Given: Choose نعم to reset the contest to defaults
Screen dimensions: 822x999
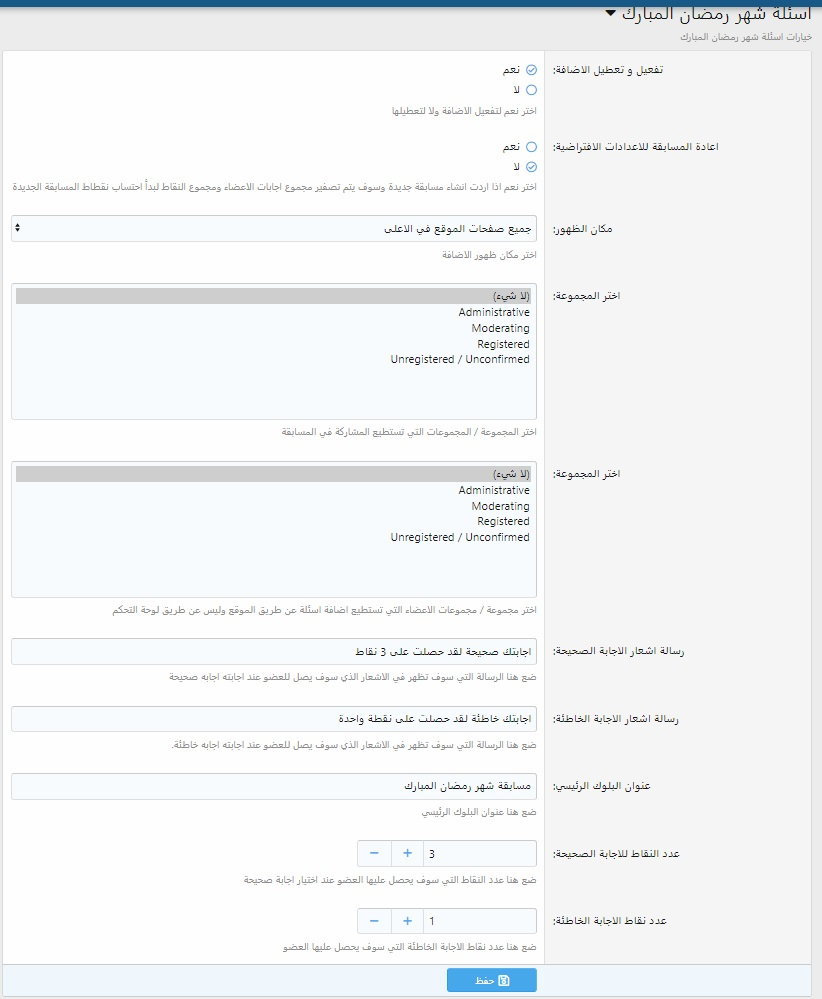Looking at the screenshot, I should [531, 147].
